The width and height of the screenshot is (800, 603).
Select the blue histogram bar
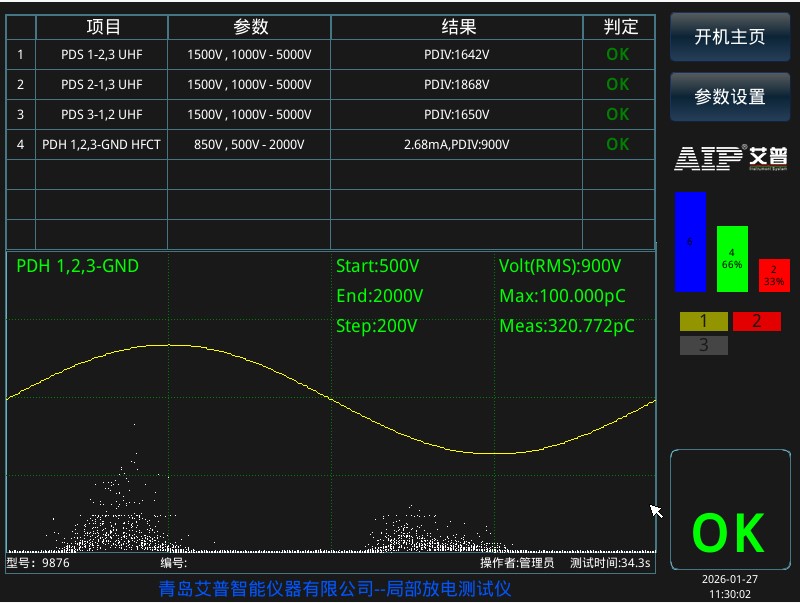point(690,242)
